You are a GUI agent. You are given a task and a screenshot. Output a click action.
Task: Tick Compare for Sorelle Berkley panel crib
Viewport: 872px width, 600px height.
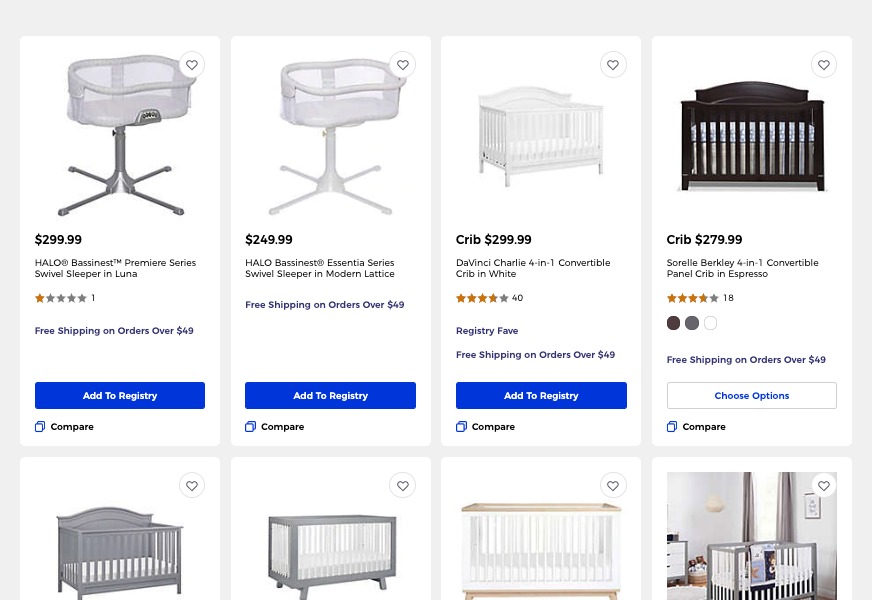(672, 427)
